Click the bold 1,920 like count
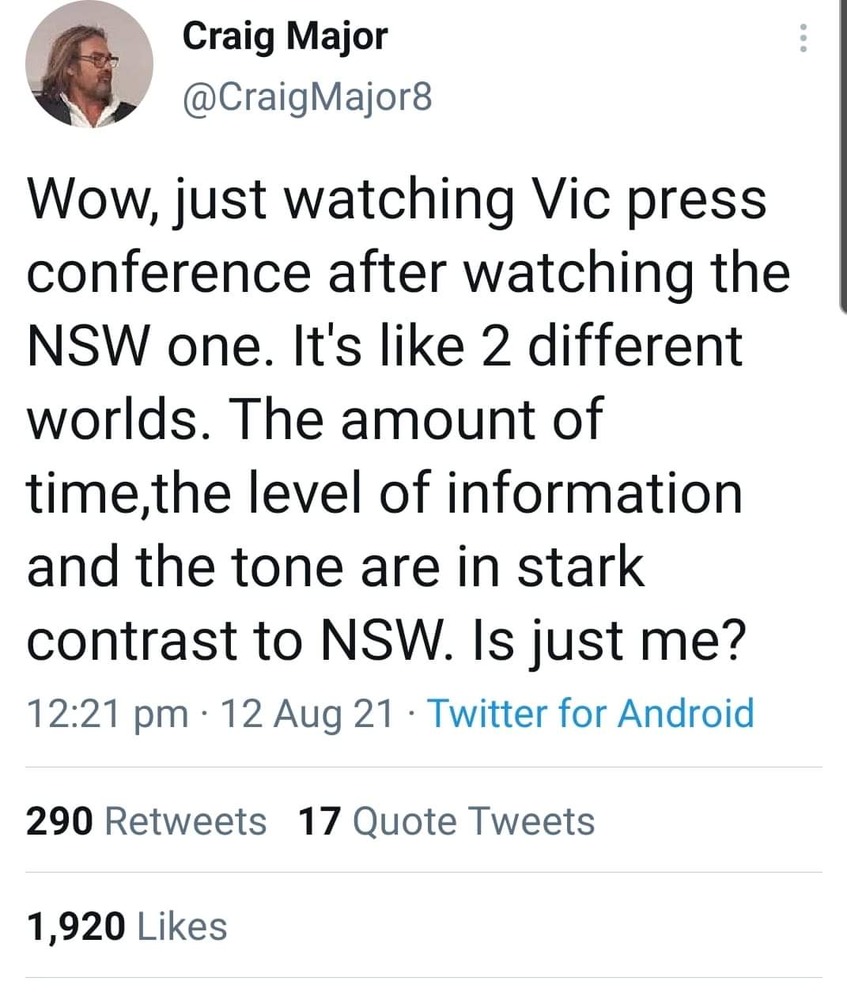The height and width of the screenshot is (1000, 847). pos(77,927)
